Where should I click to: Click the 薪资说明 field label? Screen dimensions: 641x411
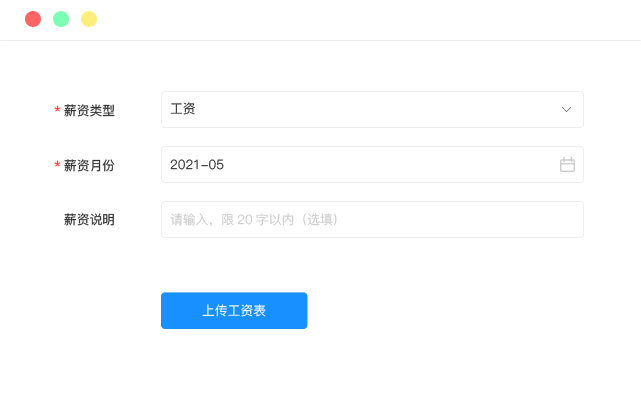coord(89,220)
